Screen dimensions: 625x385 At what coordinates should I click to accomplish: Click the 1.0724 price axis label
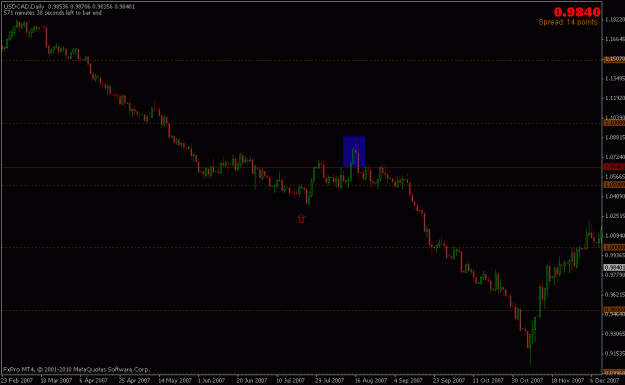tap(615, 157)
